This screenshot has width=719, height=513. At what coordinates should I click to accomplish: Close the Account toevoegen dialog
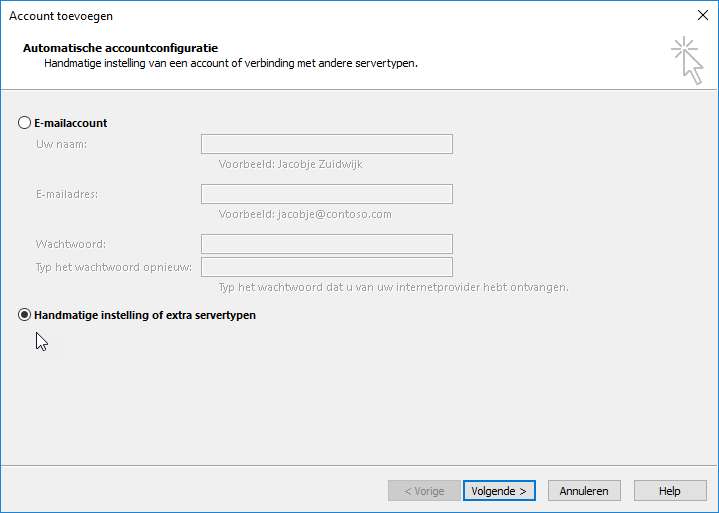click(702, 15)
